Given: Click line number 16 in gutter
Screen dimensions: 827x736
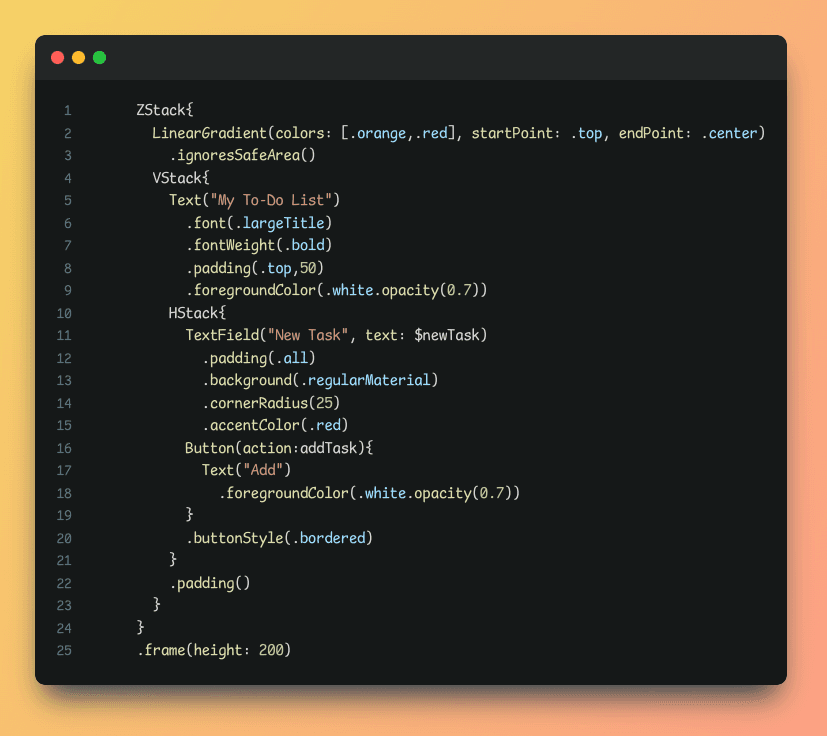Looking at the screenshot, I should (64, 448).
